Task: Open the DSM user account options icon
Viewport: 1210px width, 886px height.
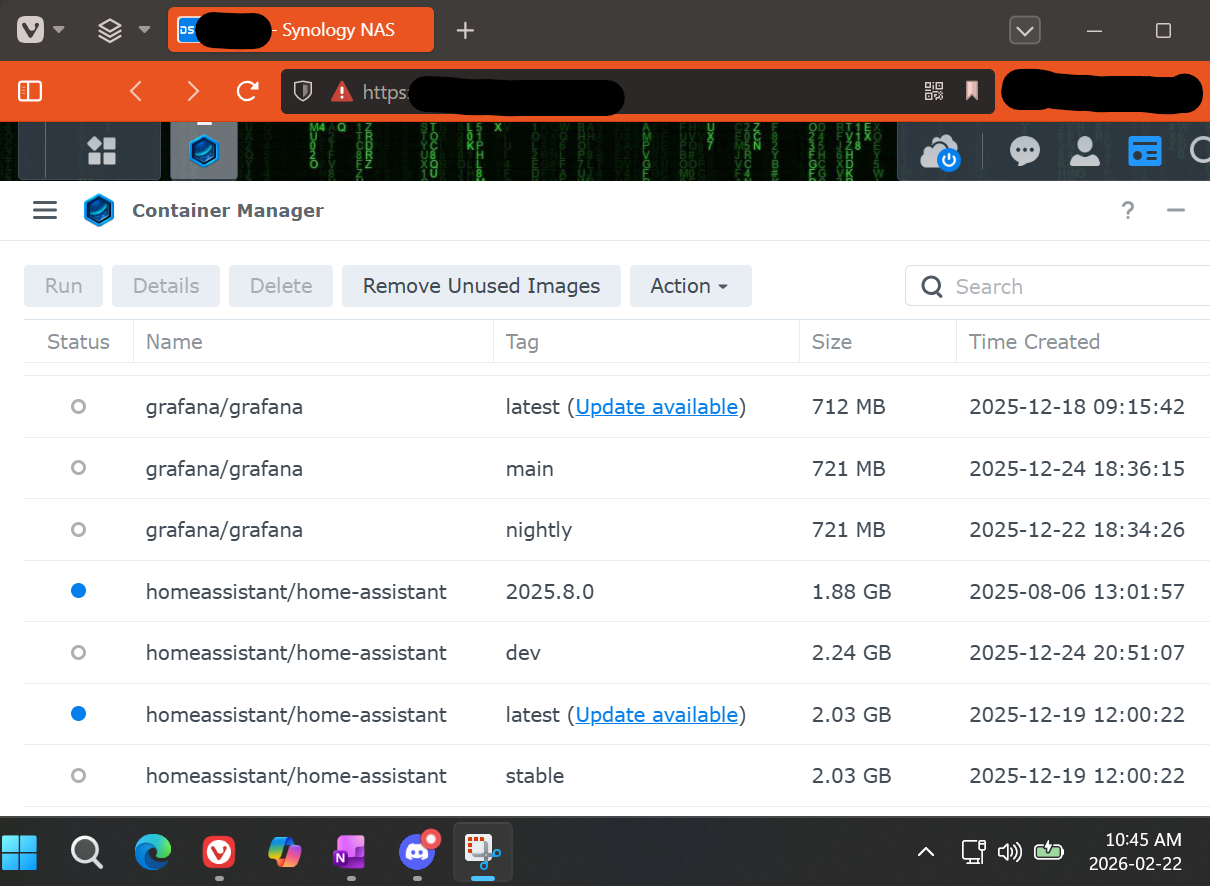Action: [1084, 151]
